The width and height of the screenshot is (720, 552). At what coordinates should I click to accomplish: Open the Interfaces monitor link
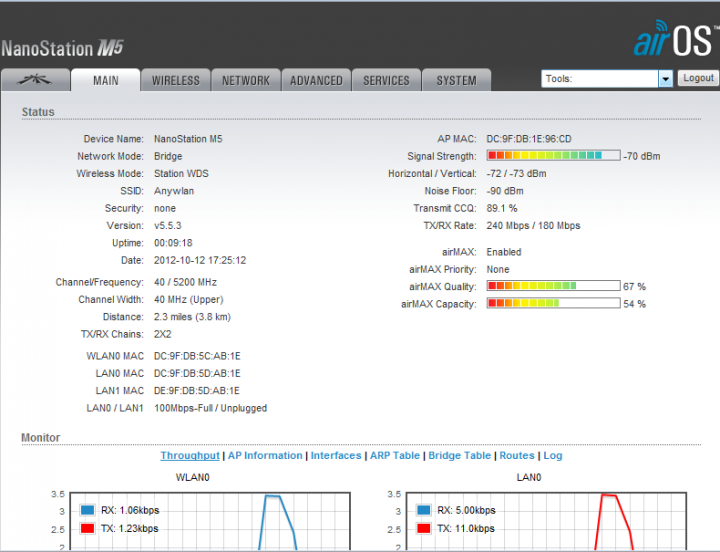pos(336,456)
